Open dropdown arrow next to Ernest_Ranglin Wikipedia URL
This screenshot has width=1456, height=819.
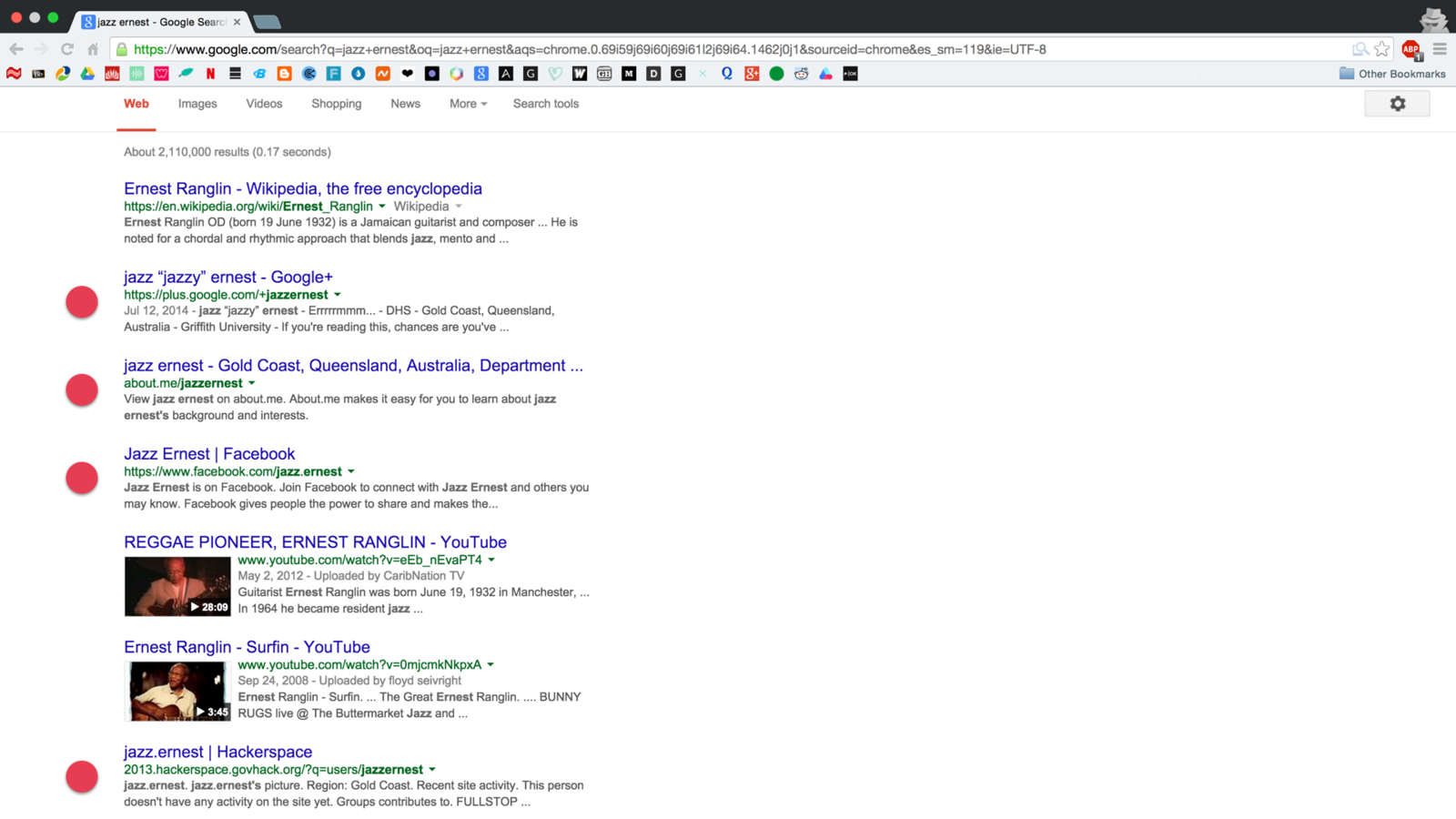point(382,207)
